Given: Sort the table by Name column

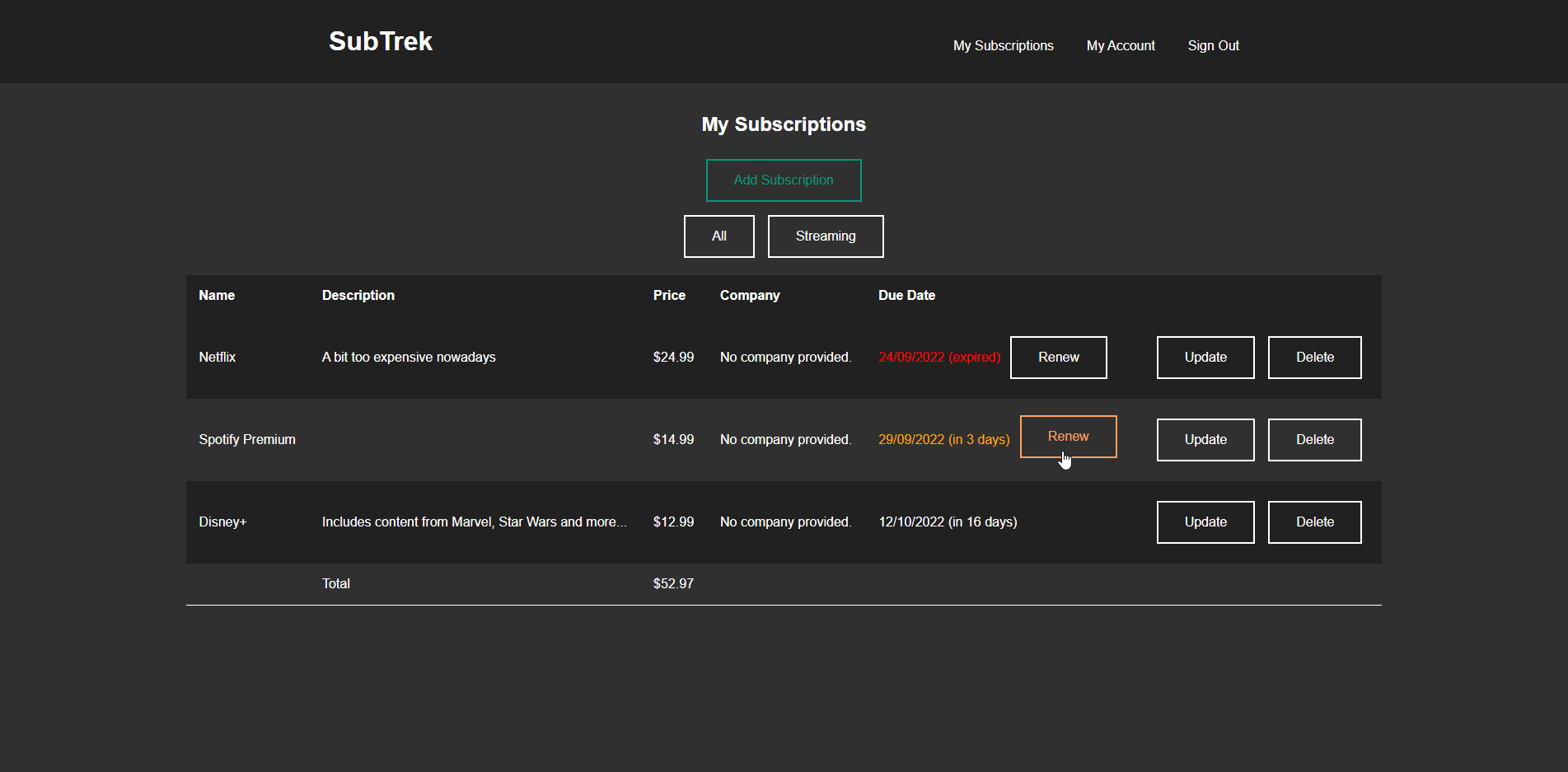Looking at the screenshot, I should 216,294.
